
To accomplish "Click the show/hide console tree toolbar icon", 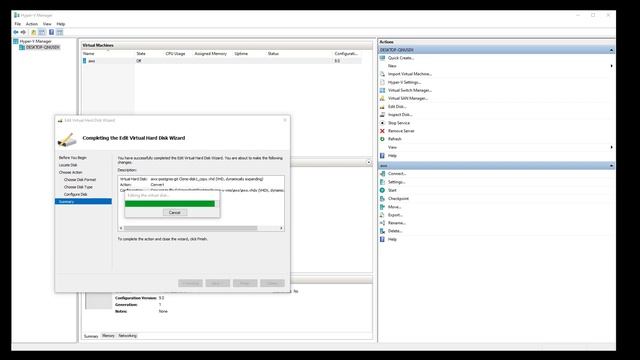I will pyautogui.click(x=42, y=32).
